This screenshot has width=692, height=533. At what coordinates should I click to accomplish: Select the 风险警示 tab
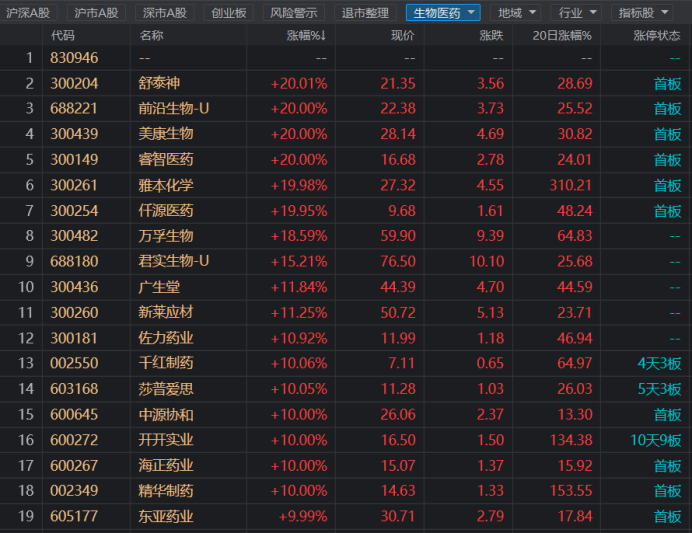pos(293,13)
